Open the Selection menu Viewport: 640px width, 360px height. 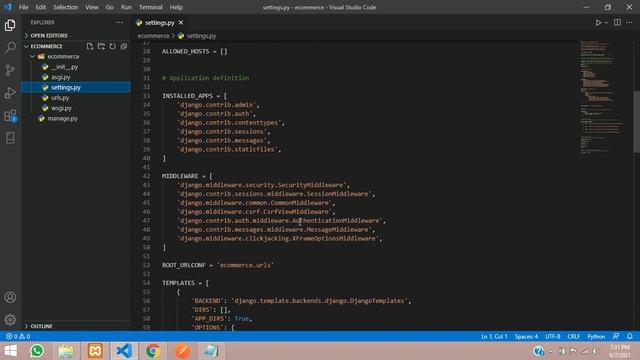tap(65, 7)
